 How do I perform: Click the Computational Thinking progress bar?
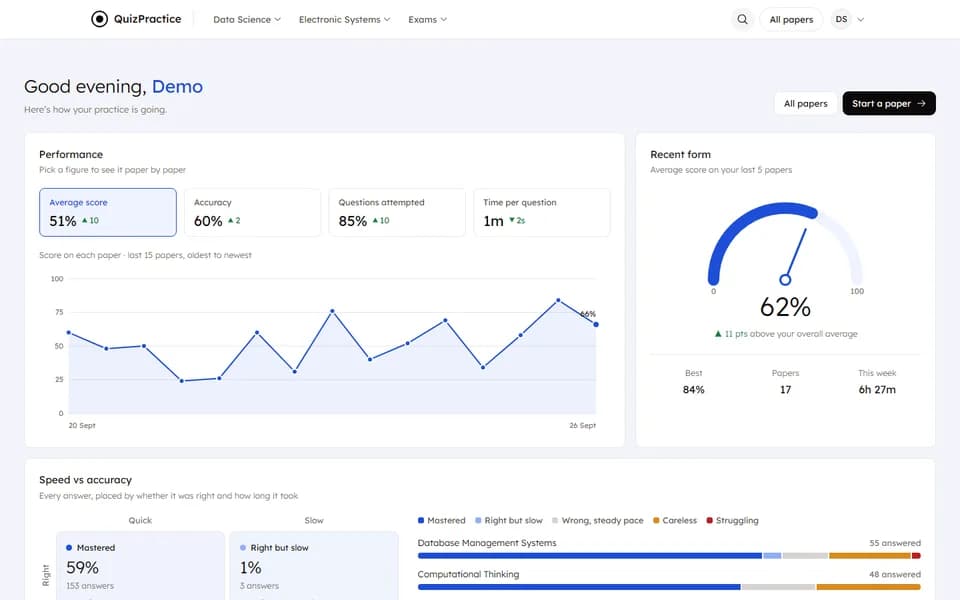669,587
